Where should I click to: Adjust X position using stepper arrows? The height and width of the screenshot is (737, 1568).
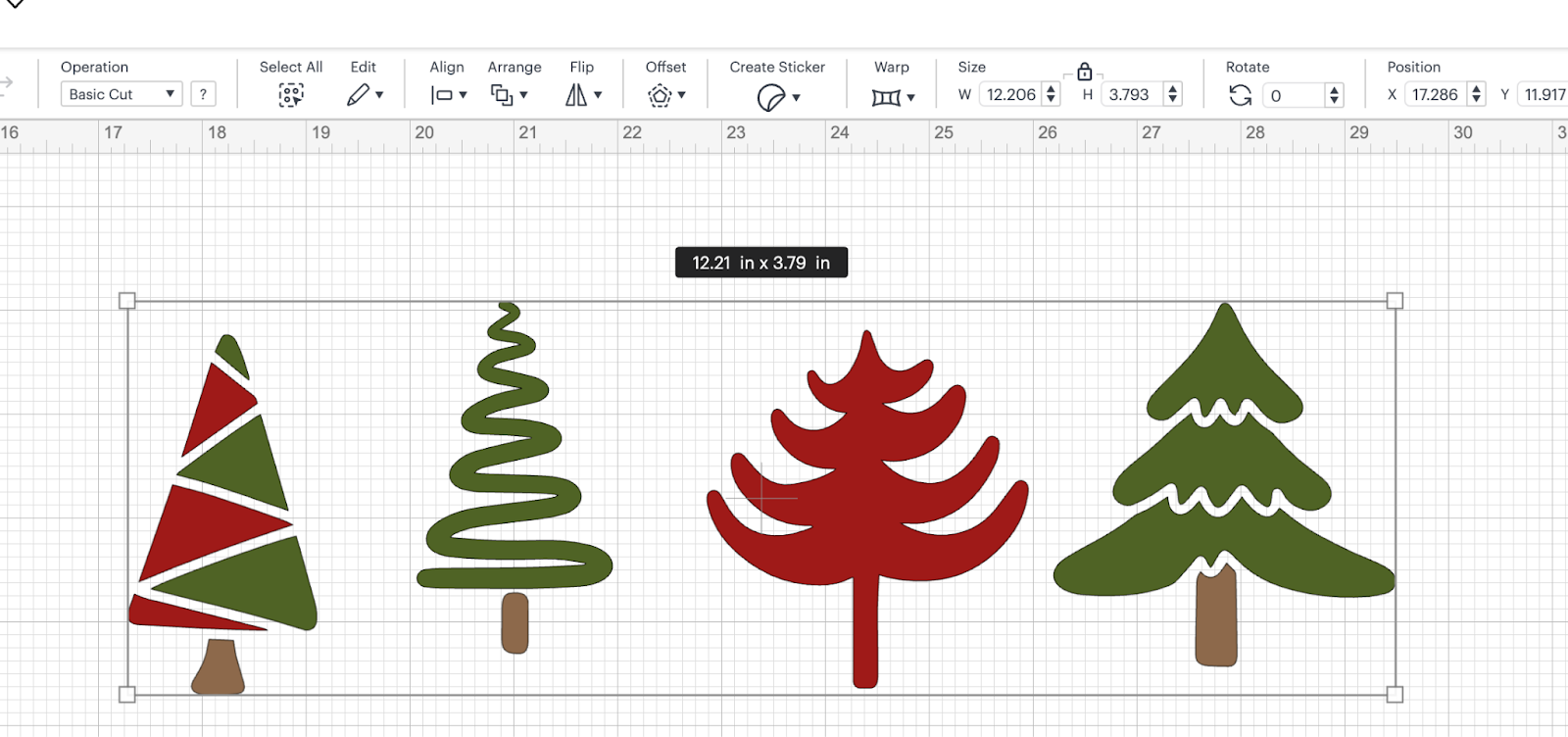pos(1477,94)
